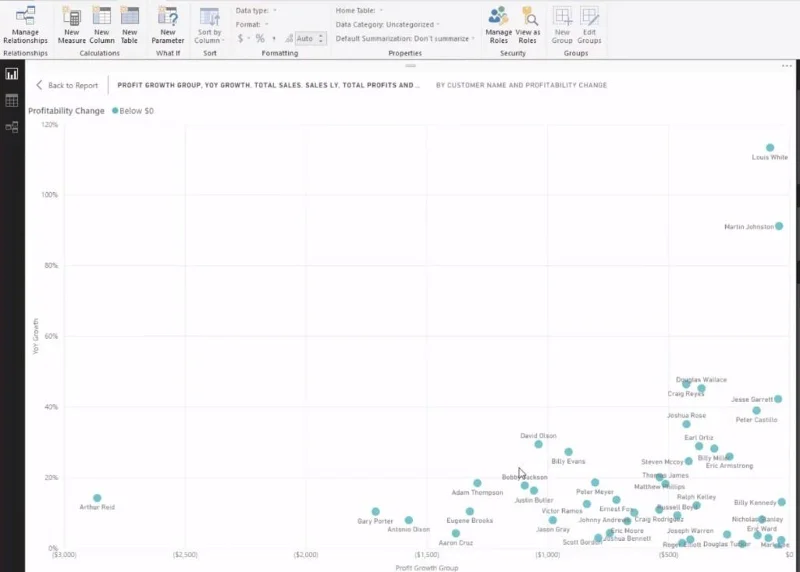Apply percentage format button

260,38
